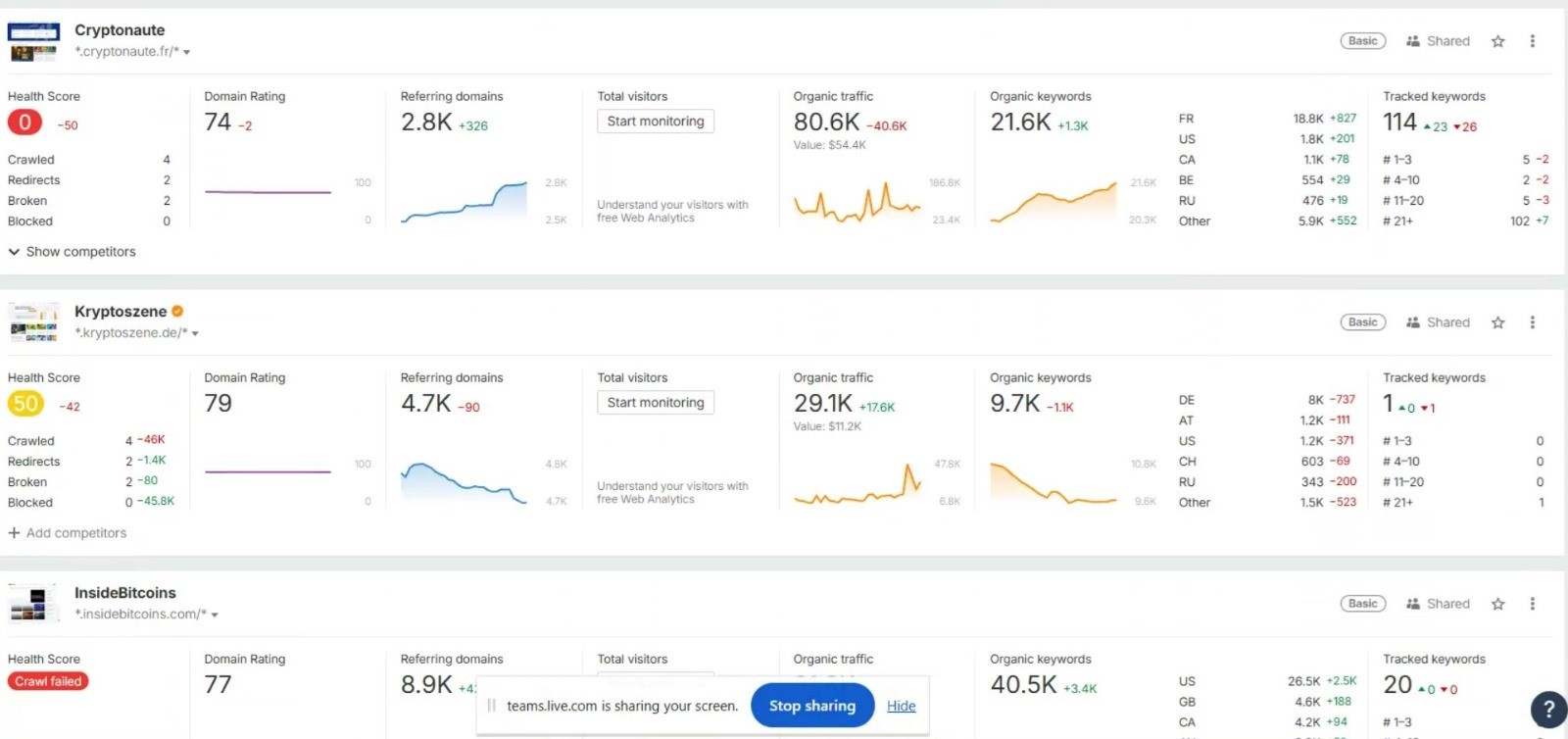The width and height of the screenshot is (1568, 739).
Task: Click Kryptoszene organic keywords chart
Action: 1053,483
